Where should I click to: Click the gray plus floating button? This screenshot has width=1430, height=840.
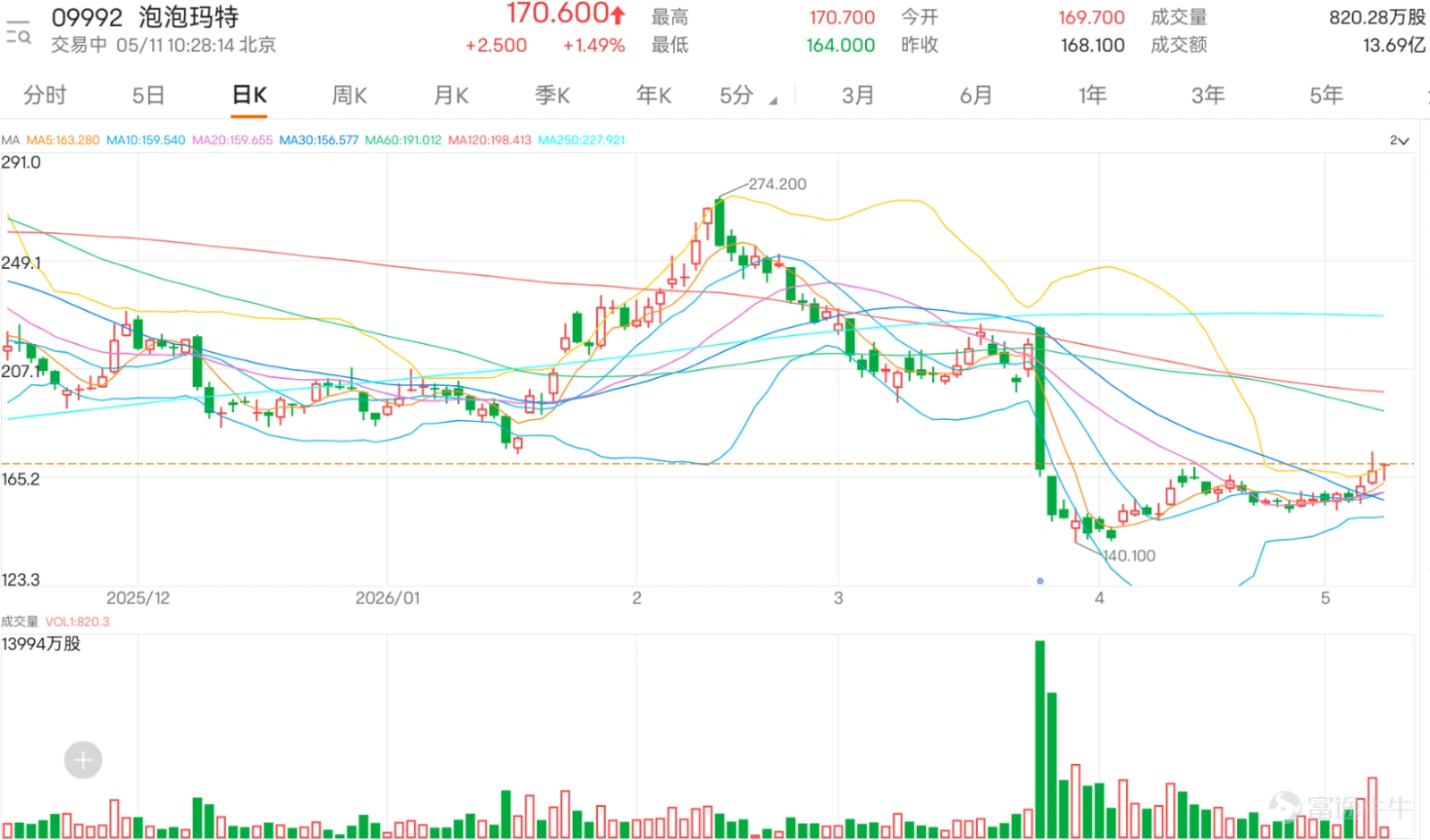83,760
